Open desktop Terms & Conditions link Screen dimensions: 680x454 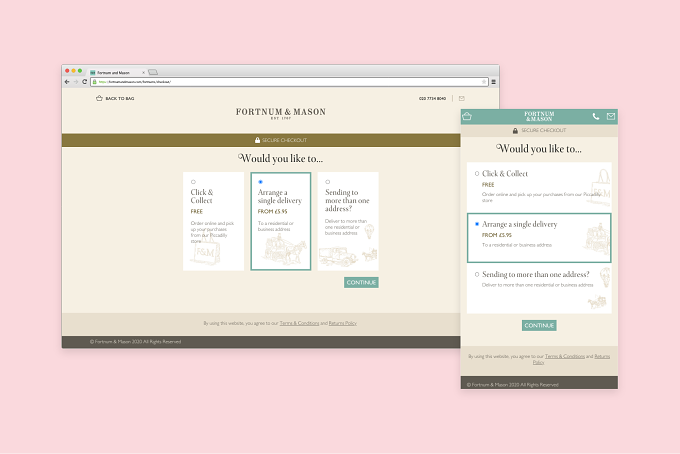click(299, 323)
